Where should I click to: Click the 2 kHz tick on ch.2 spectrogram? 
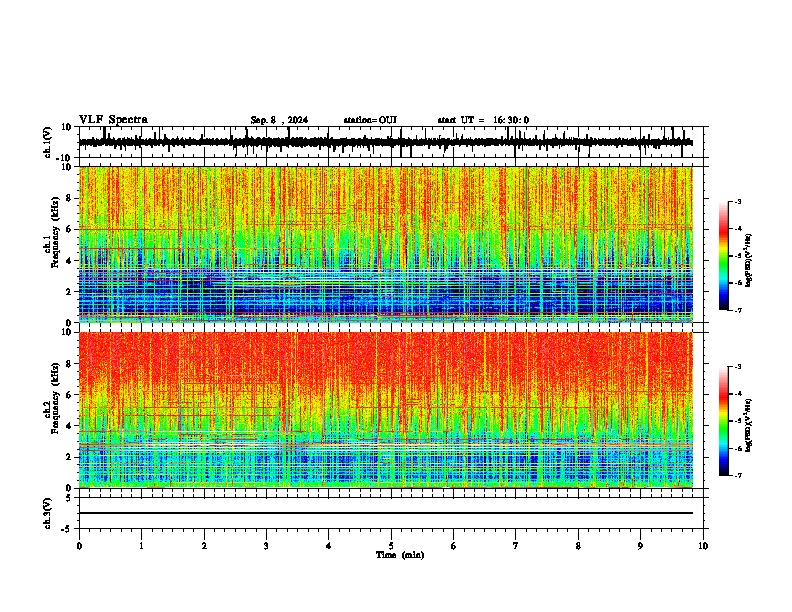(70, 457)
